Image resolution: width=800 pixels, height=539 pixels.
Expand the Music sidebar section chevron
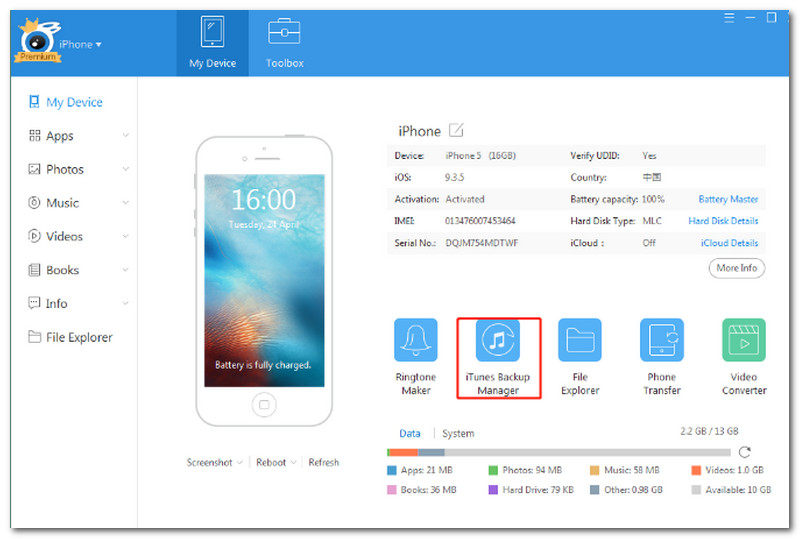(126, 203)
